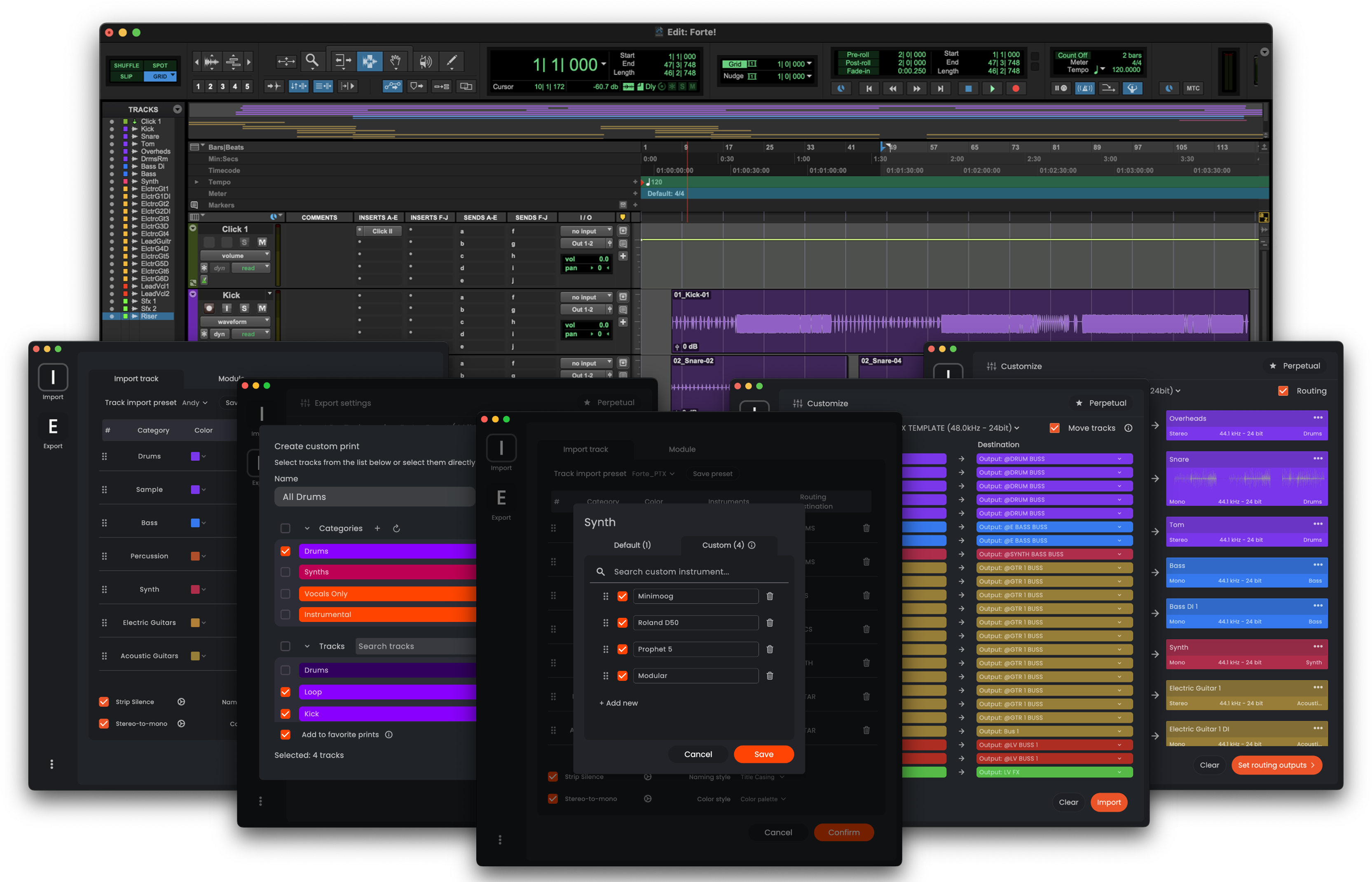This screenshot has height=882, width=1372.
Task: Click the Set routing outputs button
Action: click(1276, 765)
